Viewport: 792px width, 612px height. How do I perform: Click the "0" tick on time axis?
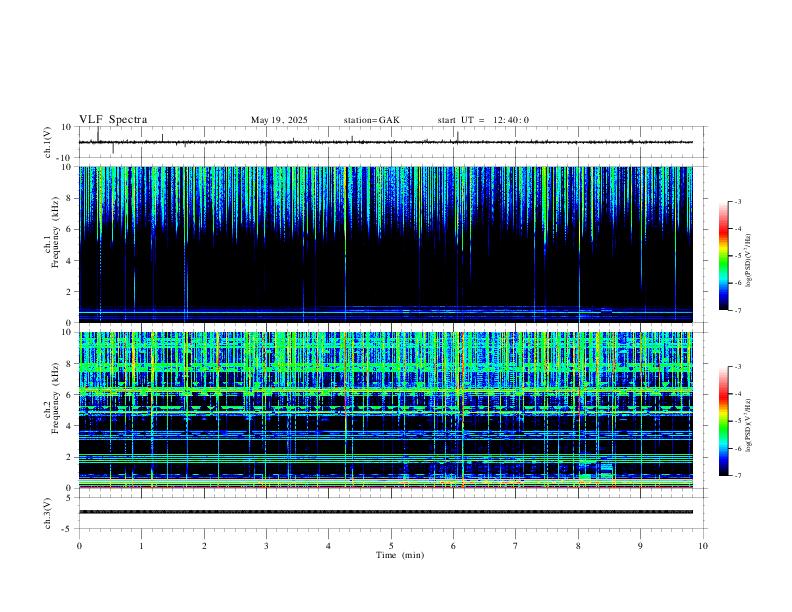79,546
